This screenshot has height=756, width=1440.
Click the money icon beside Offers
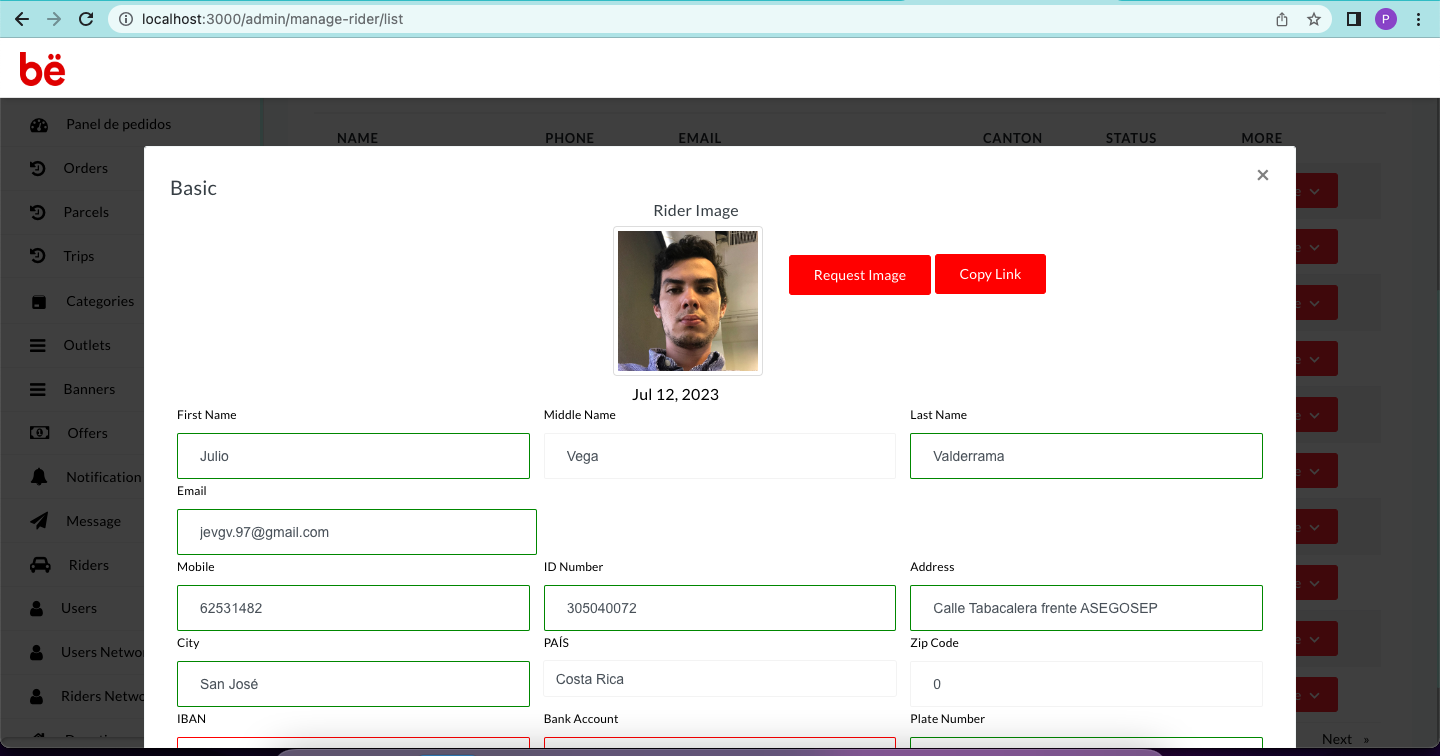click(x=39, y=433)
